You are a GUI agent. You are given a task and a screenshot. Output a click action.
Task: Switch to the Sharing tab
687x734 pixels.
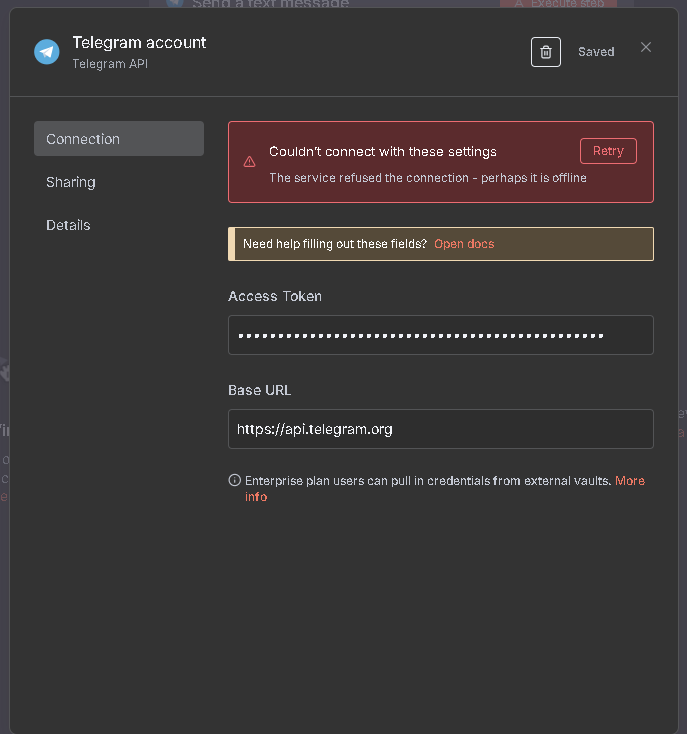[71, 182]
